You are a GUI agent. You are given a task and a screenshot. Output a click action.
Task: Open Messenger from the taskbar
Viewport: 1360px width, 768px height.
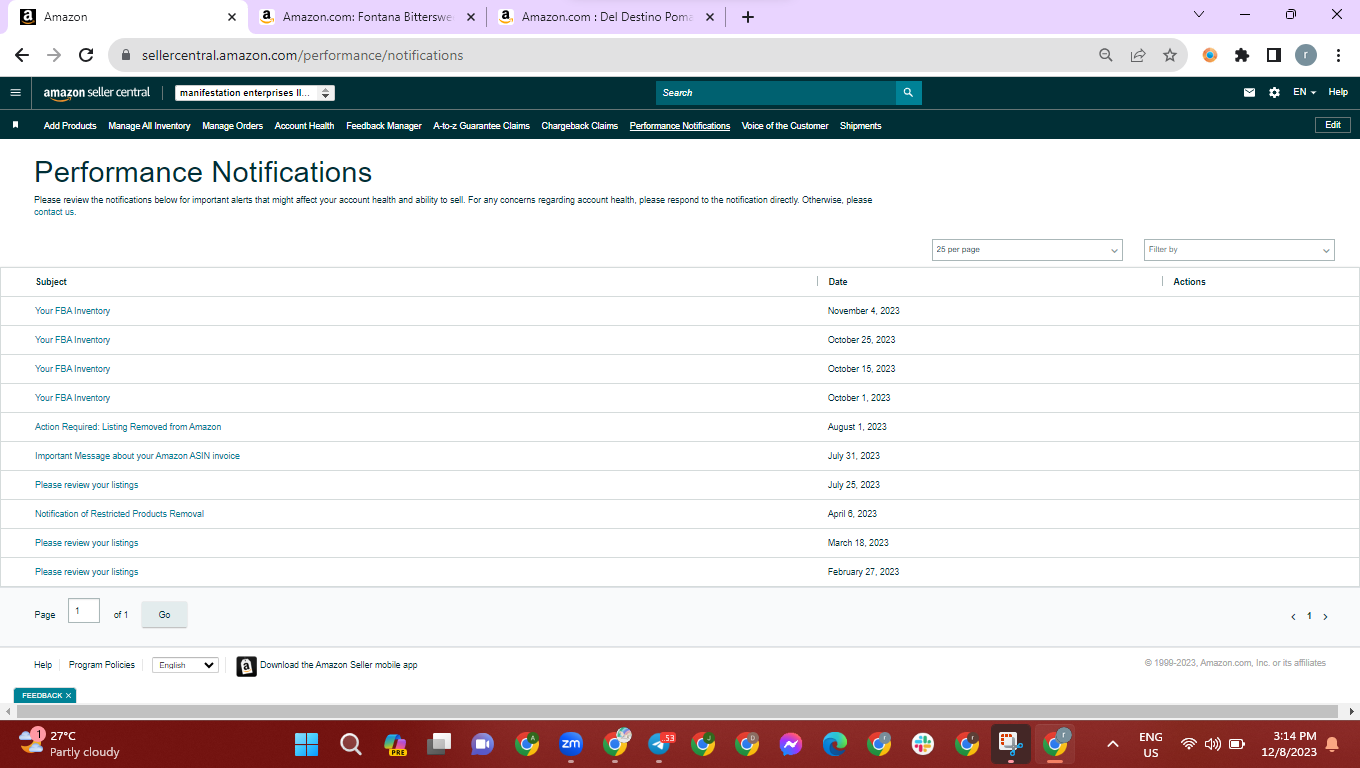pos(791,744)
